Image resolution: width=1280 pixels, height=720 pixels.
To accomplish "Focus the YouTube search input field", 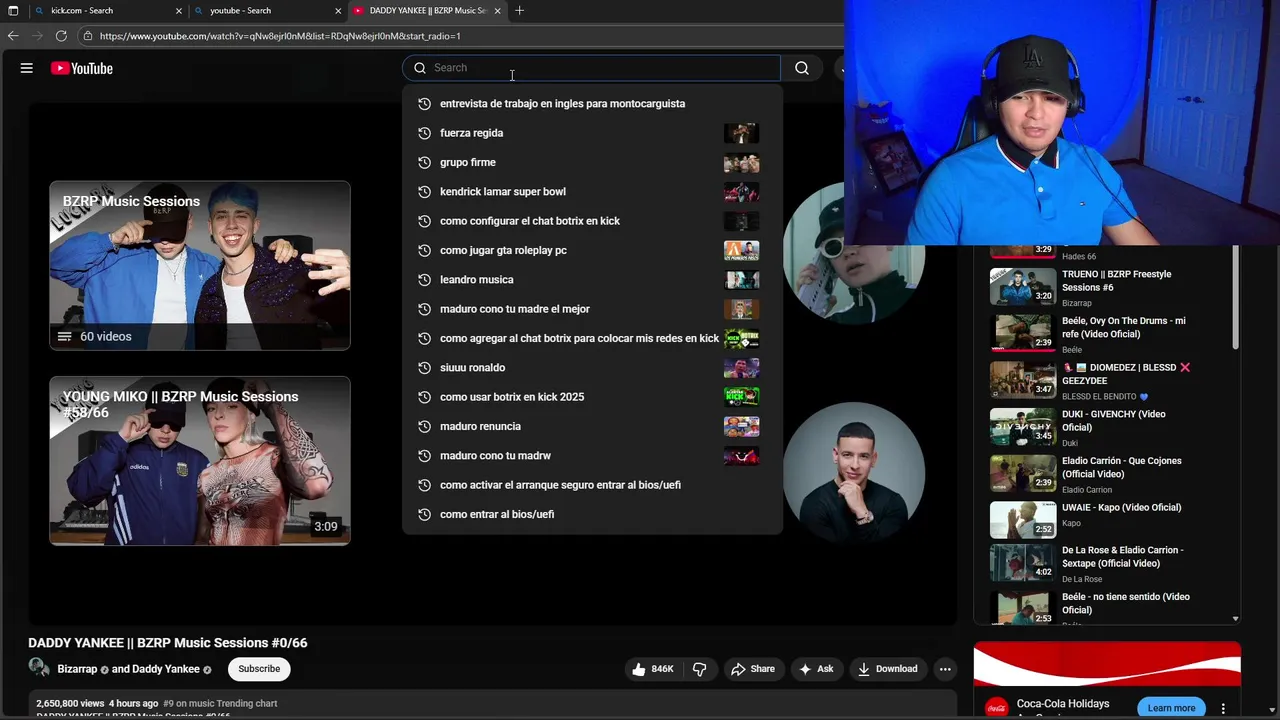I will click(592, 68).
